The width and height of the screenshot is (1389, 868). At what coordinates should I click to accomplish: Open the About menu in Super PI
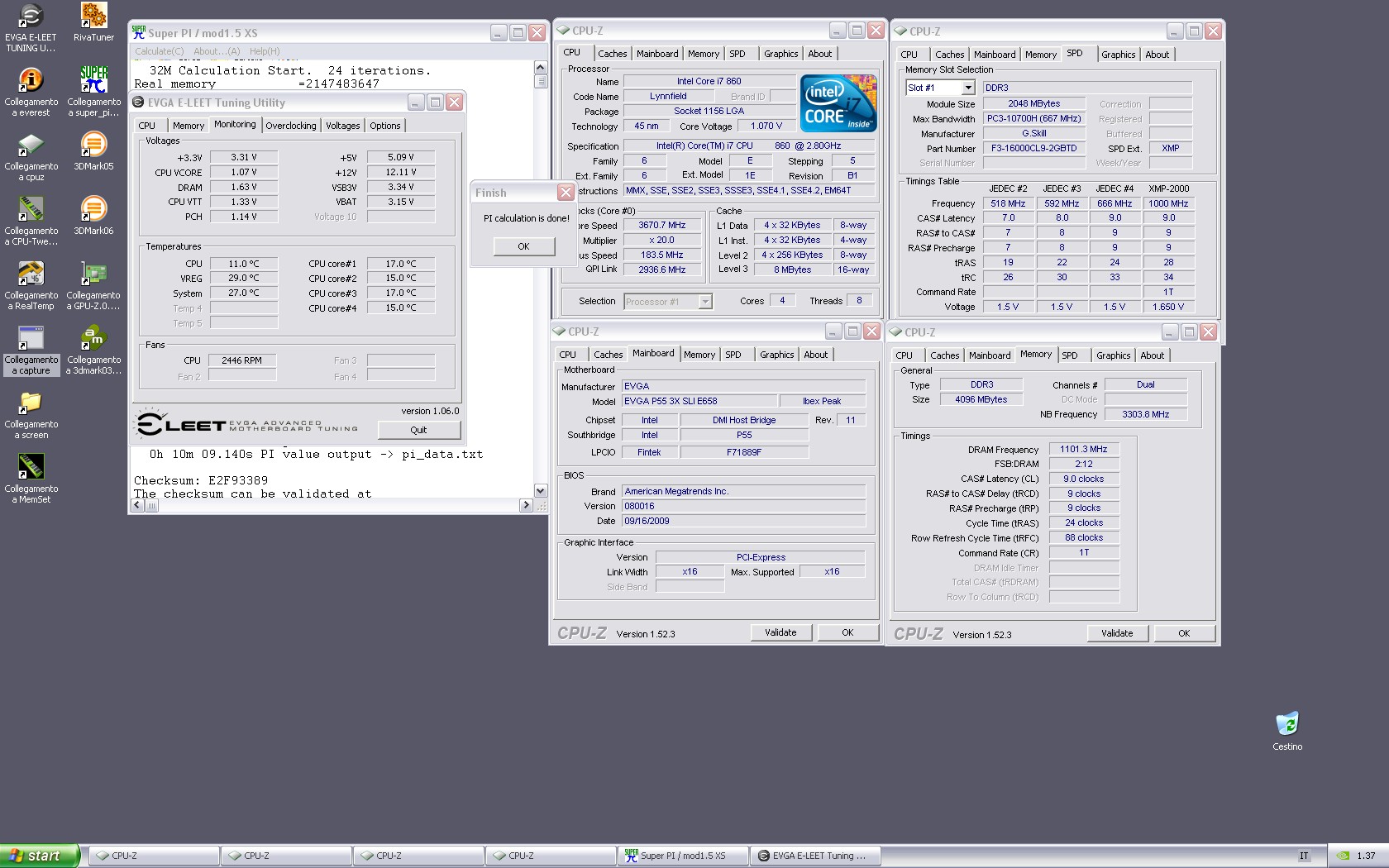tap(217, 51)
